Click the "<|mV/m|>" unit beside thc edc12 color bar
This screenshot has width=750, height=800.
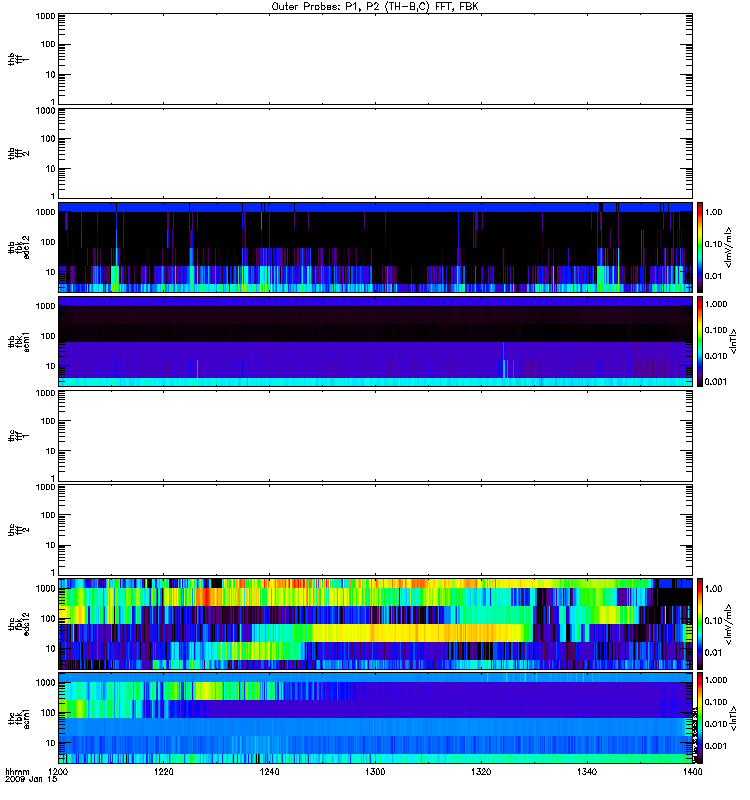[x=729, y=624]
